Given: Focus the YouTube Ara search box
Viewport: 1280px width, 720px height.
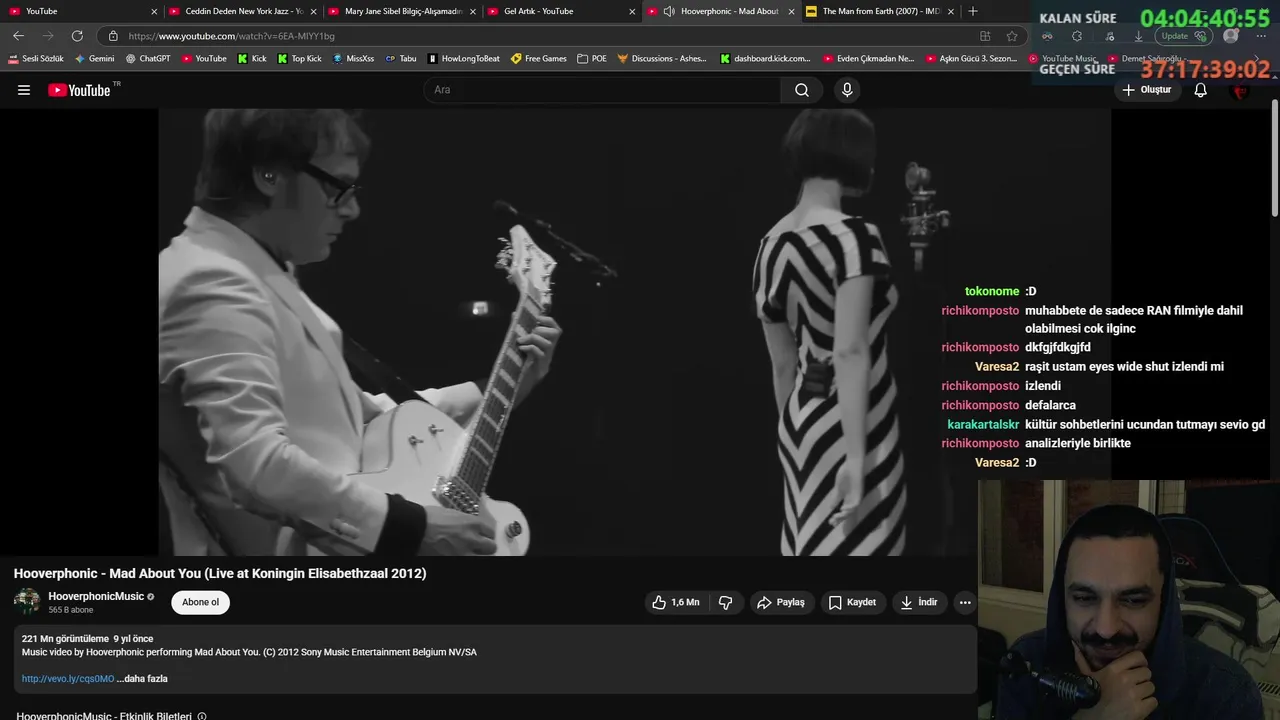Looking at the screenshot, I should (x=602, y=90).
